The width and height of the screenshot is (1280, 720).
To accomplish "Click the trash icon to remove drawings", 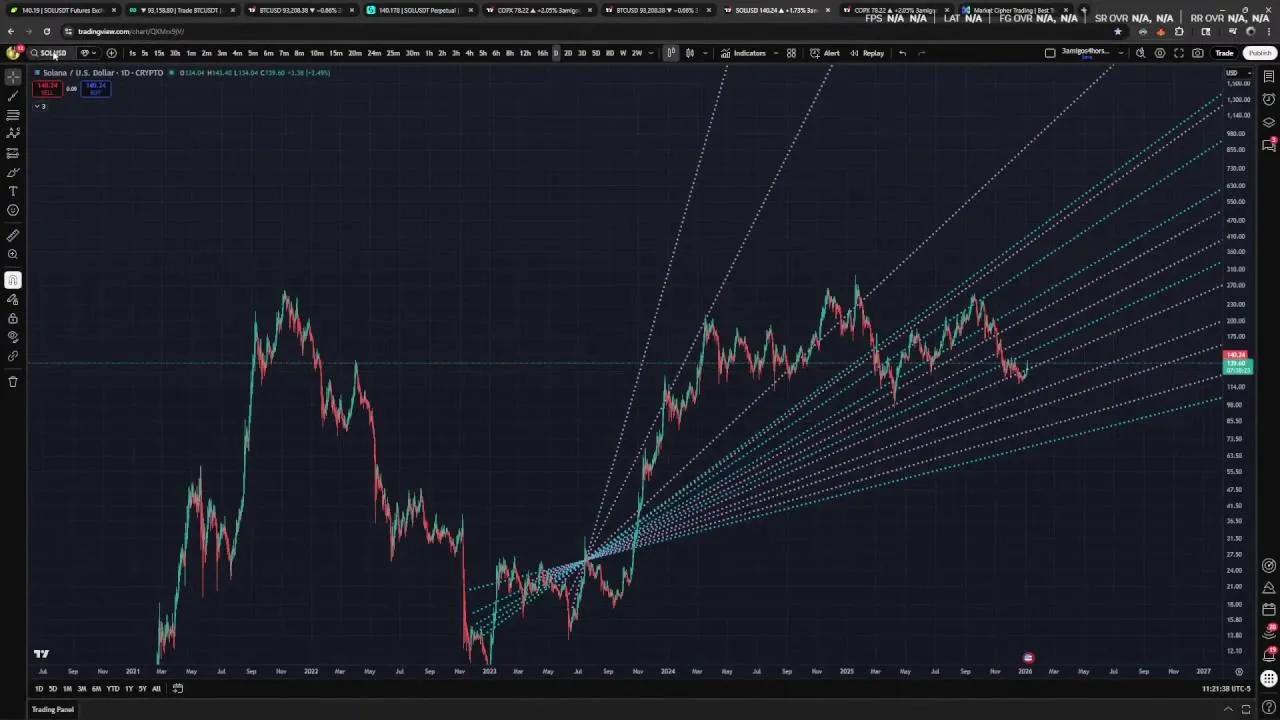I will [x=13, y=381].
